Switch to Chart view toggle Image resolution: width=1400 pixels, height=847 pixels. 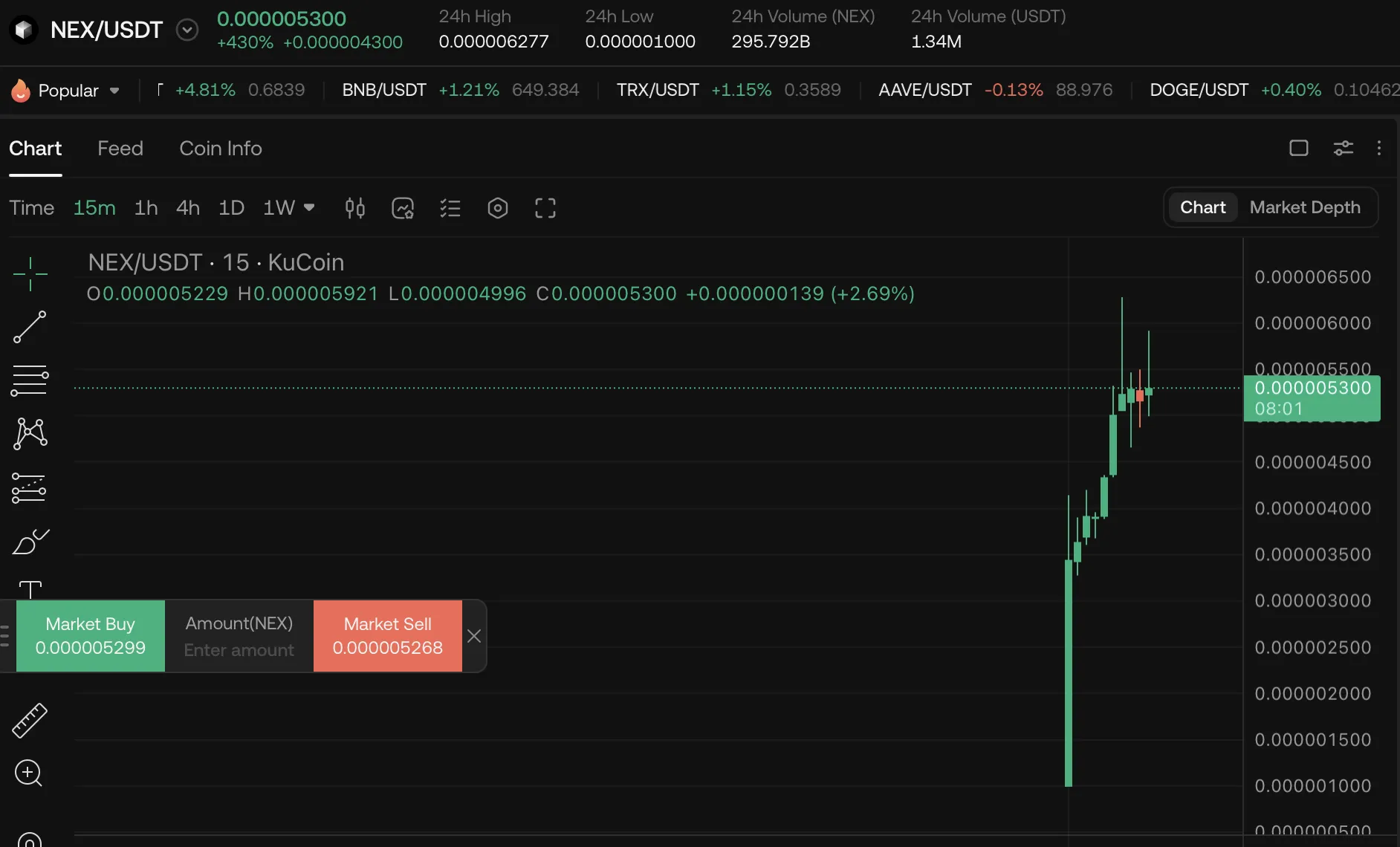(1202, 207)
